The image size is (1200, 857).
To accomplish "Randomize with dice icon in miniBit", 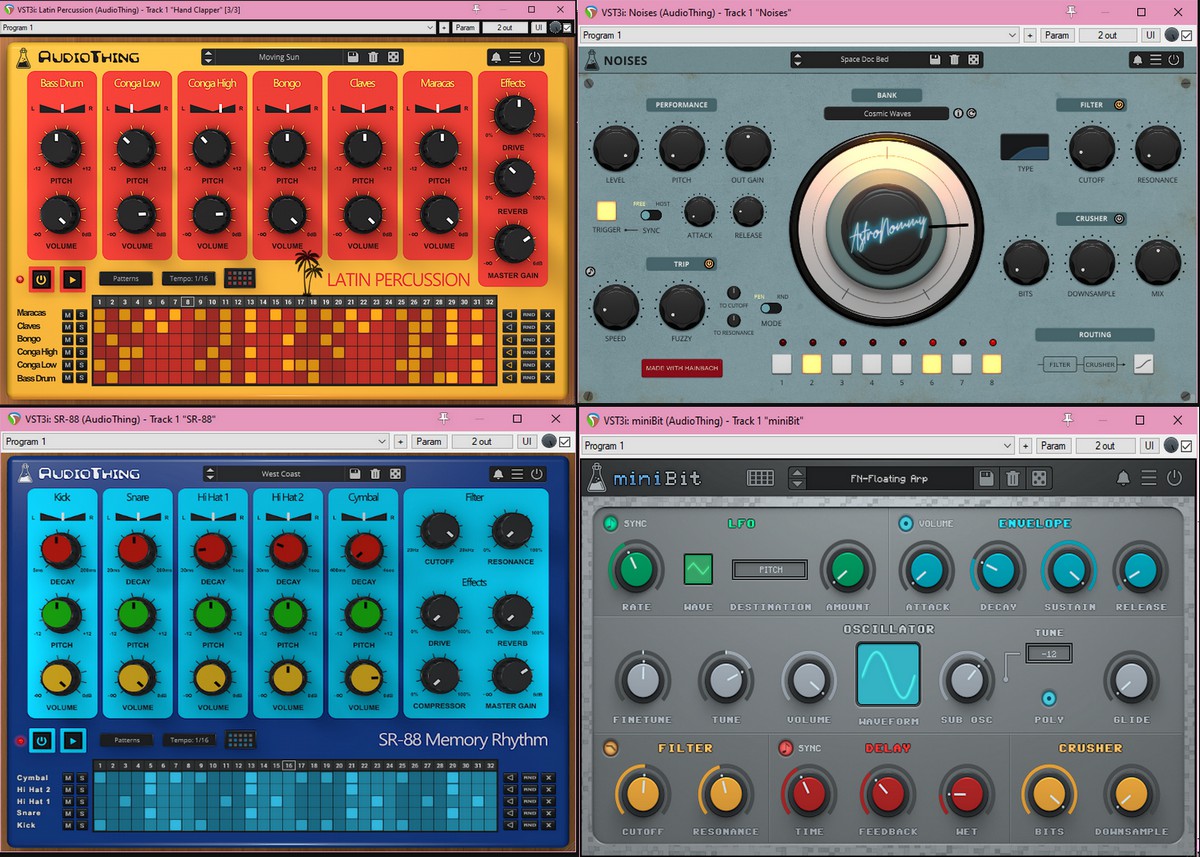I will (x=1040, y=478).
